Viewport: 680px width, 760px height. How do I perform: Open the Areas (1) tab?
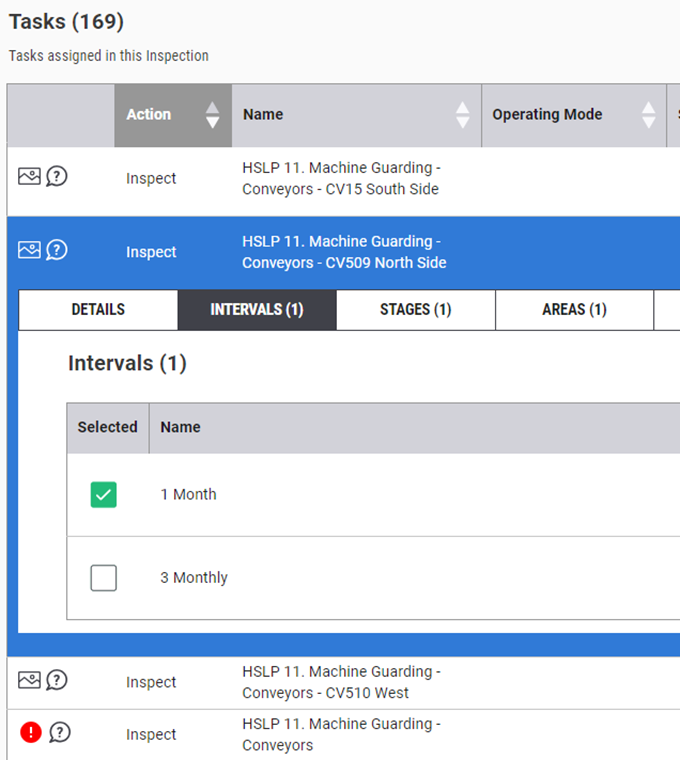[x=574, y=310]
